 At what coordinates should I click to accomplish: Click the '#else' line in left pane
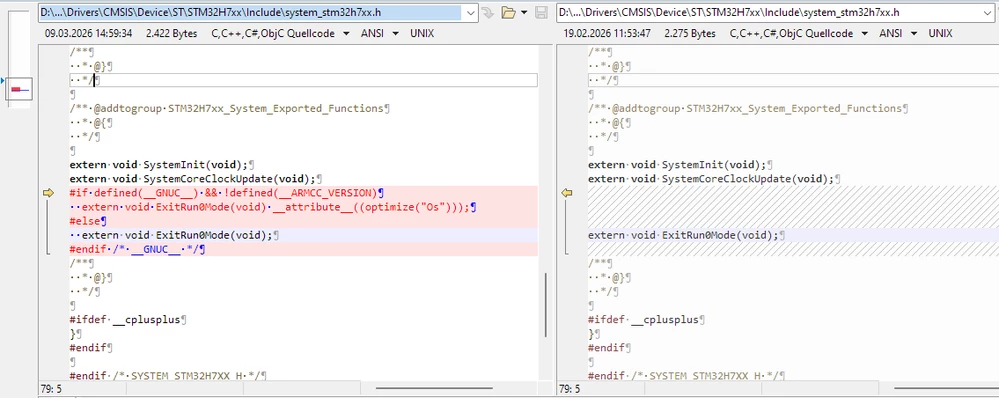click(x=88, y=221)
